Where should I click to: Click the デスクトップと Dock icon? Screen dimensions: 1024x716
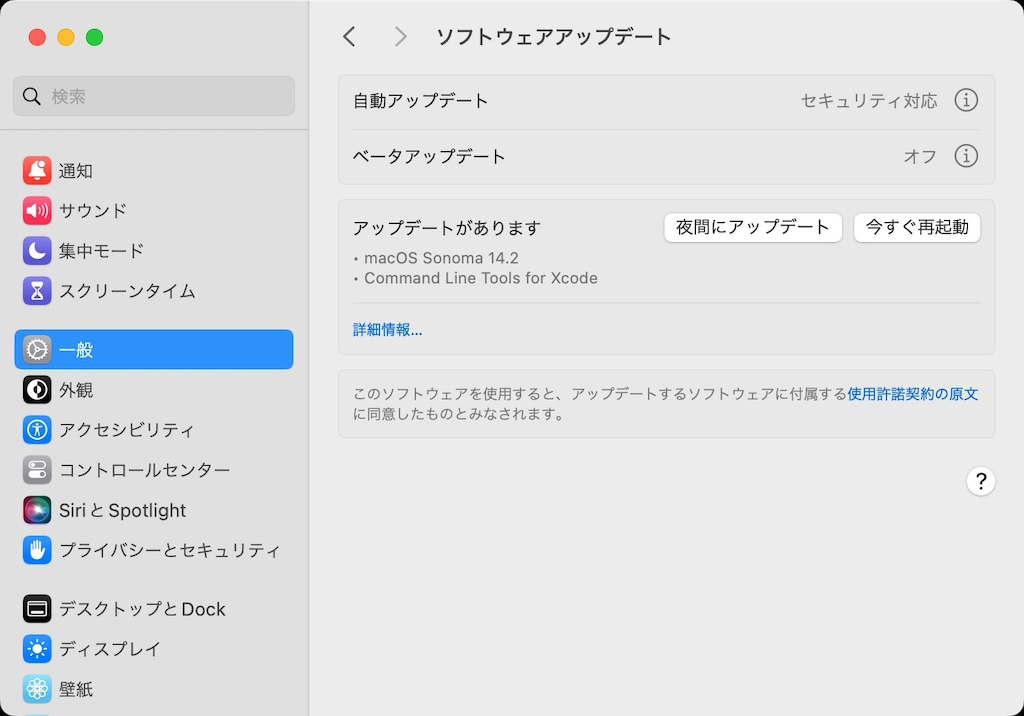37,609
